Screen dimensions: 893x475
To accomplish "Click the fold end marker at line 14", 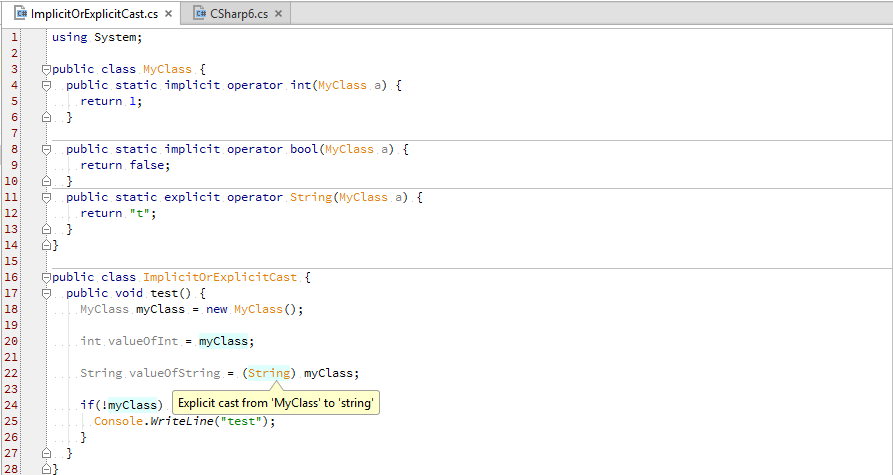I will (46, 245).
